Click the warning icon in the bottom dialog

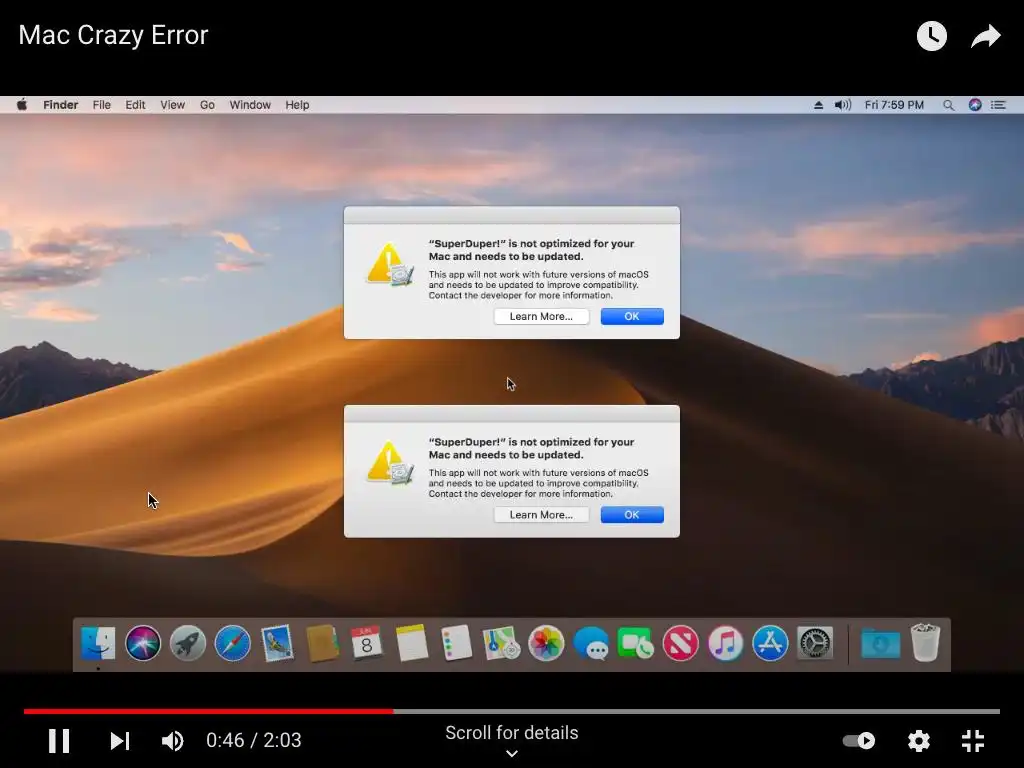click(390, 462)
